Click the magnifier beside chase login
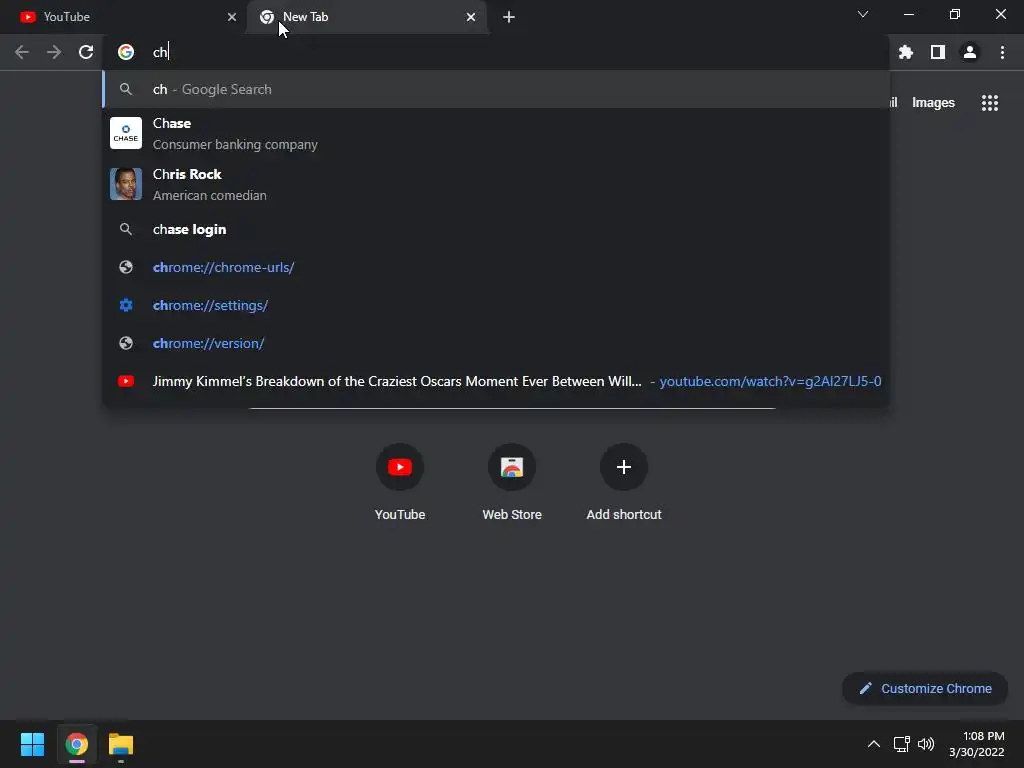1024x768 pixels. pos(126,229)
